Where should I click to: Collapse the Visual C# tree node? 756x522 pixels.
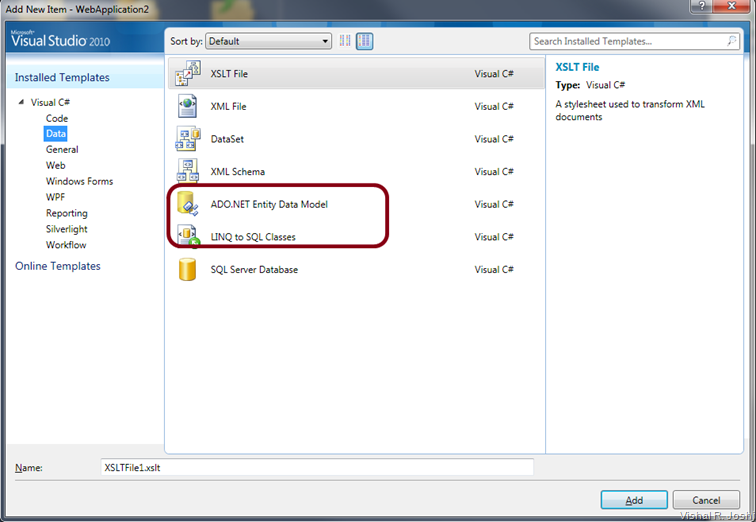tap(21, 102)
